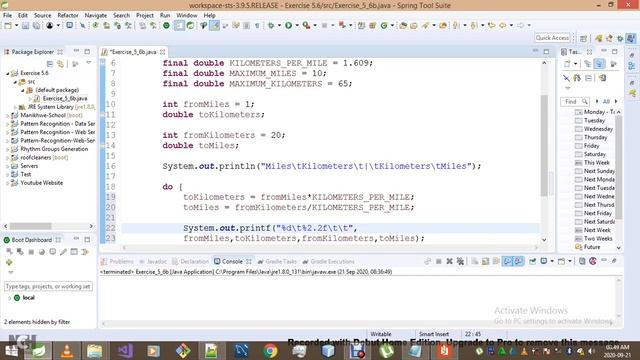The image size is (640, 360).
Task: Open the Project menu
Action: tap(144, 15)
